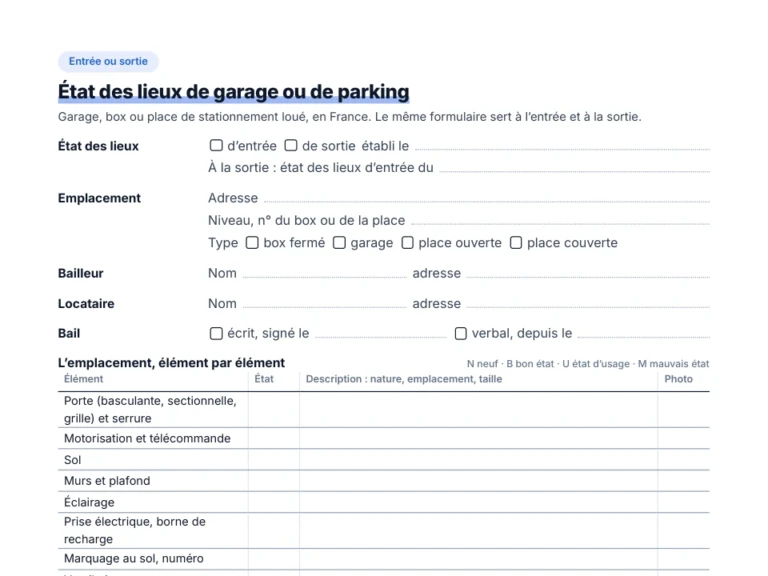Click the "Bail" section label
The width and height of the screenshot is (768, 576).
(69, 334)
